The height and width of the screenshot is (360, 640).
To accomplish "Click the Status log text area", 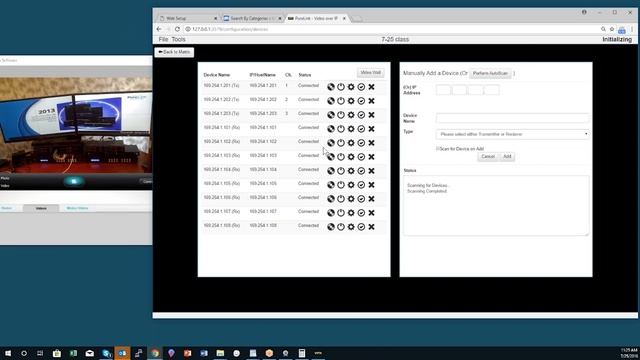I will click(496, 205).
